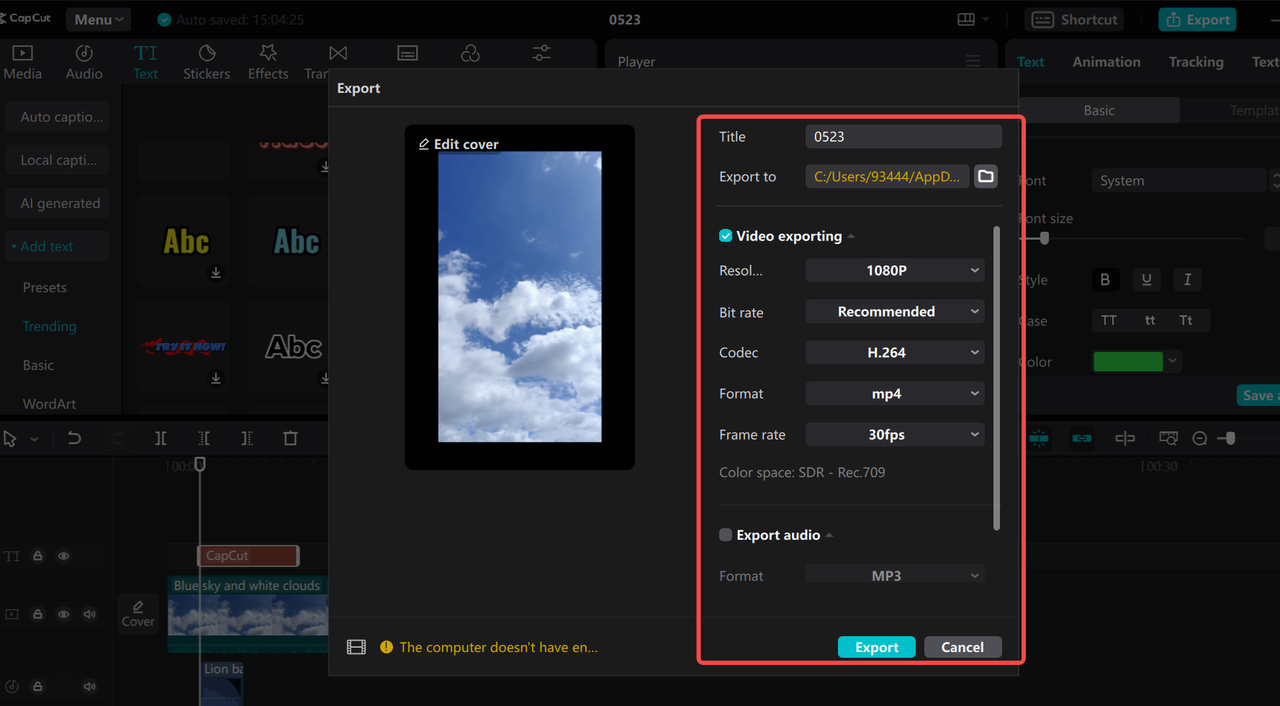Browse export folder with folder icon
The width and height of the screenshot is (1280, 706).
[986, 176]
